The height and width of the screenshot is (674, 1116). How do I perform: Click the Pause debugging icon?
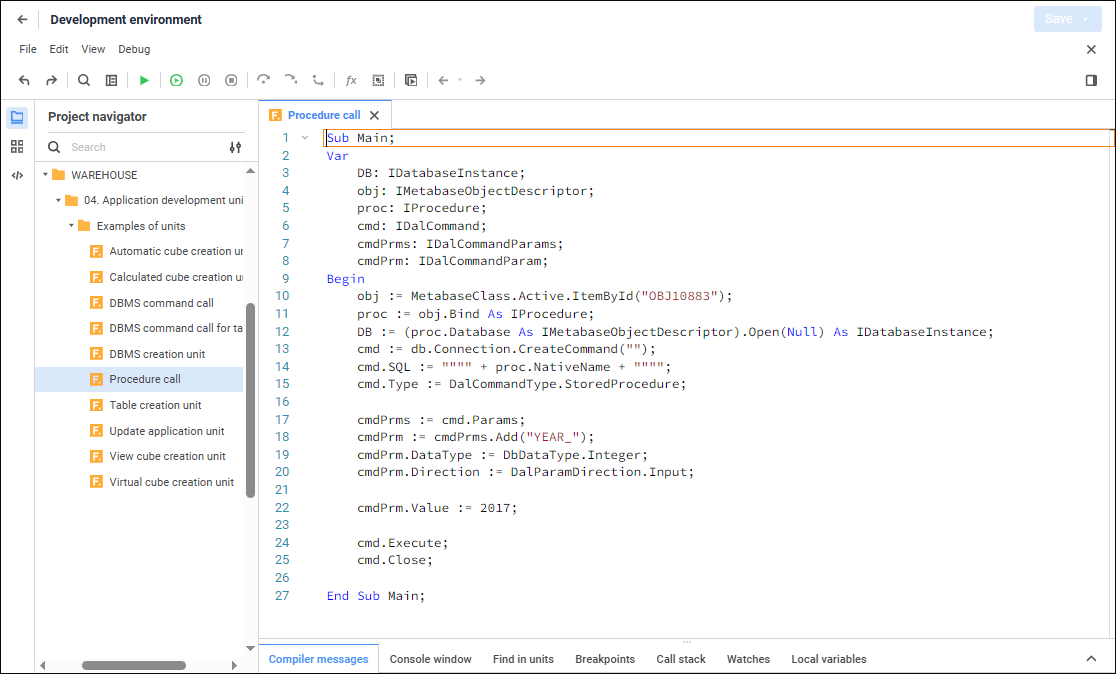coord(204,80)
